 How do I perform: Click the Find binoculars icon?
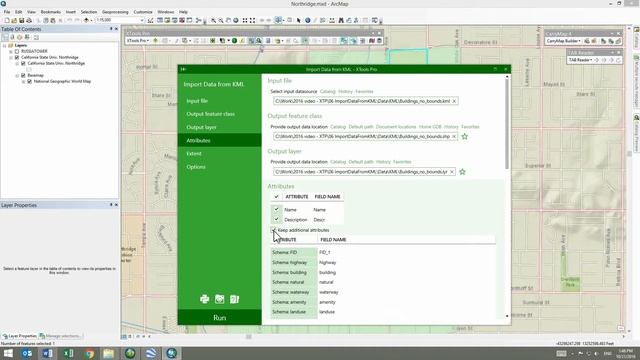tap(341, 20)
